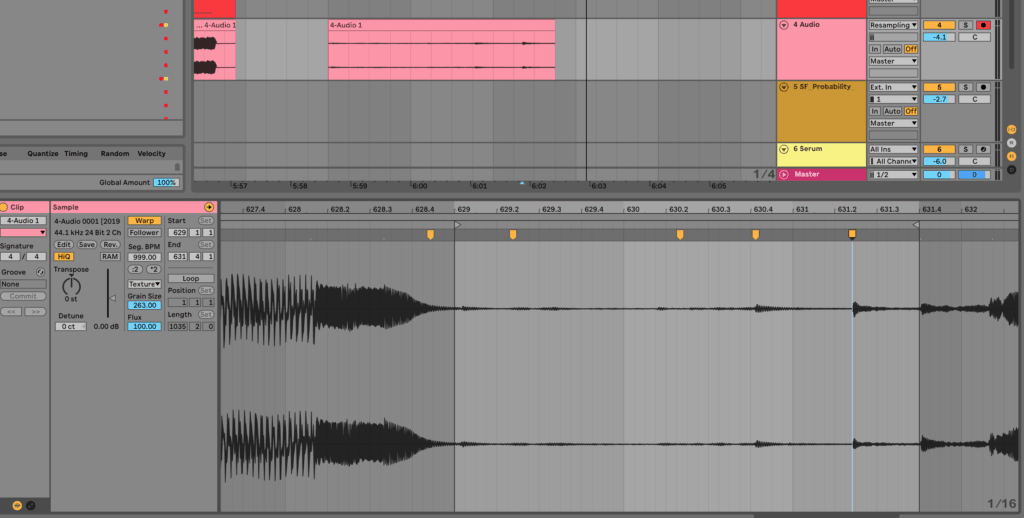Click the Follower button
The width and height of the screenshot is (1024, 518).
(144, 233)
